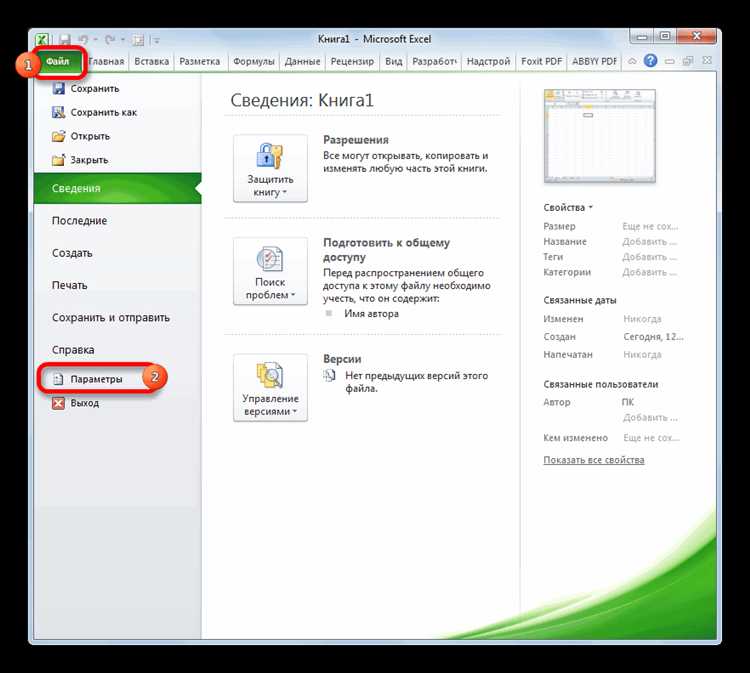750x673 pixels.
Task: Switch to the Данные ribbon tab
Action: pyautogui.click(x=302, y=61)
